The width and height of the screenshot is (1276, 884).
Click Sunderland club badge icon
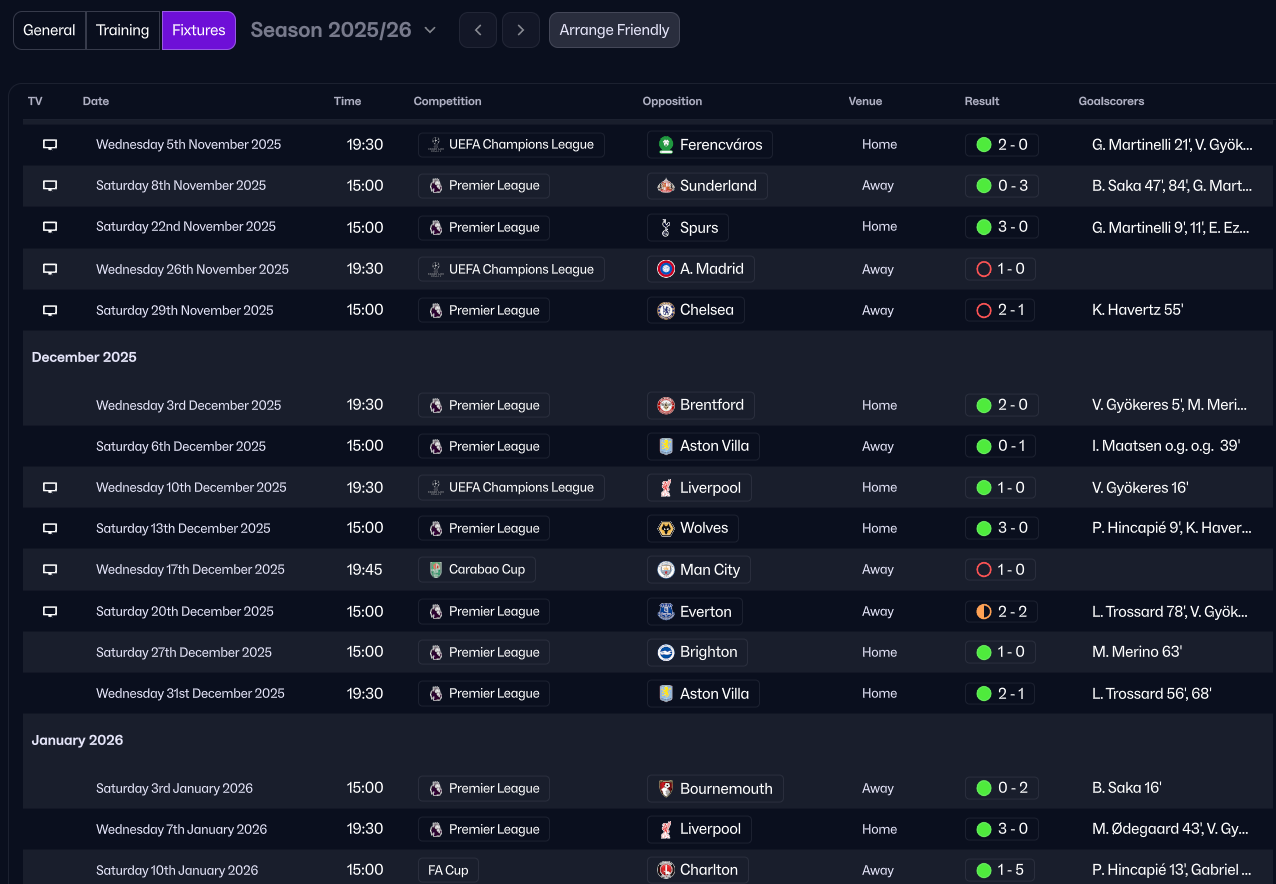pyautogui.click(x=666, y=186)
